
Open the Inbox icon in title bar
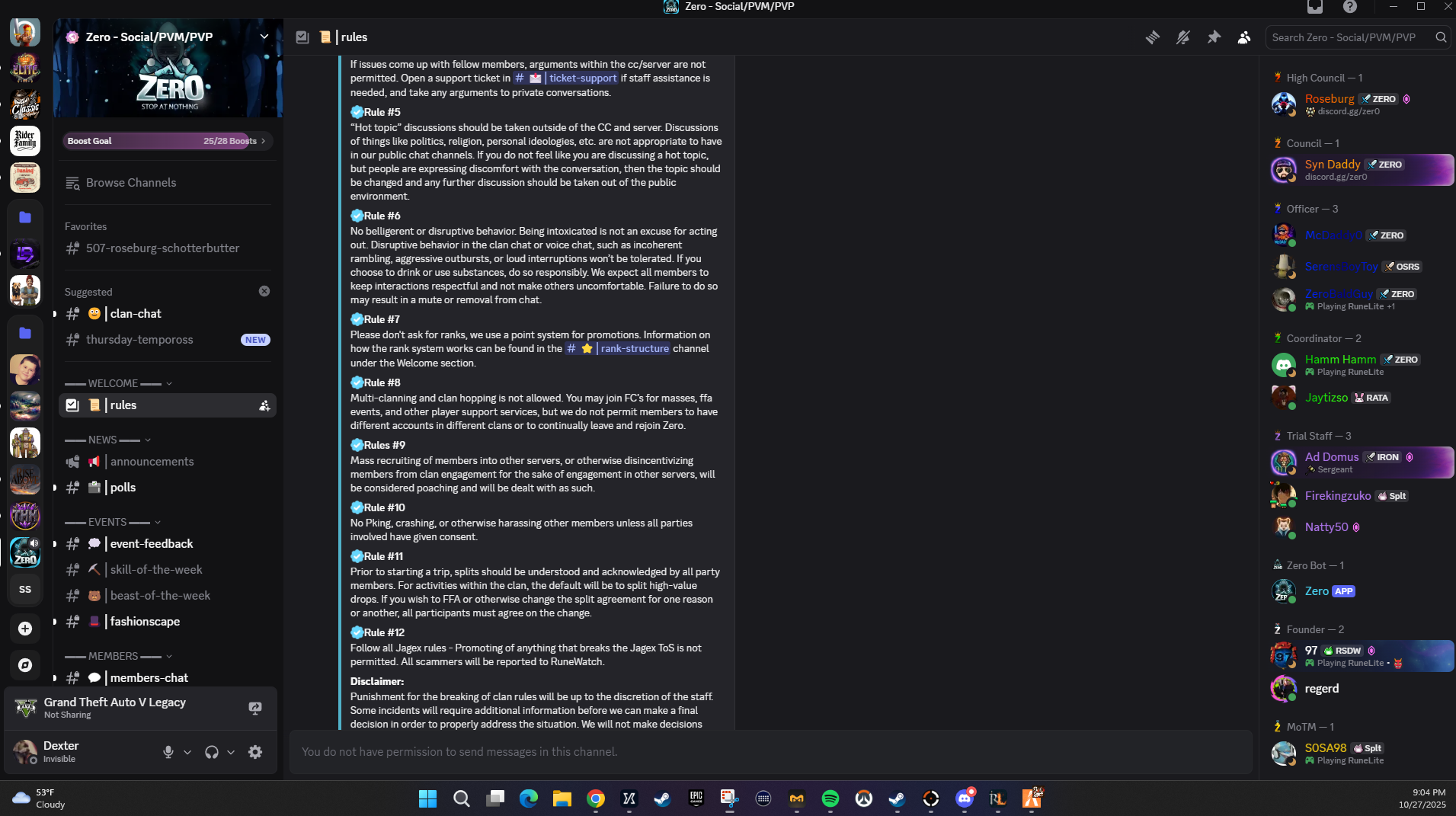(x=1314, y=7)
